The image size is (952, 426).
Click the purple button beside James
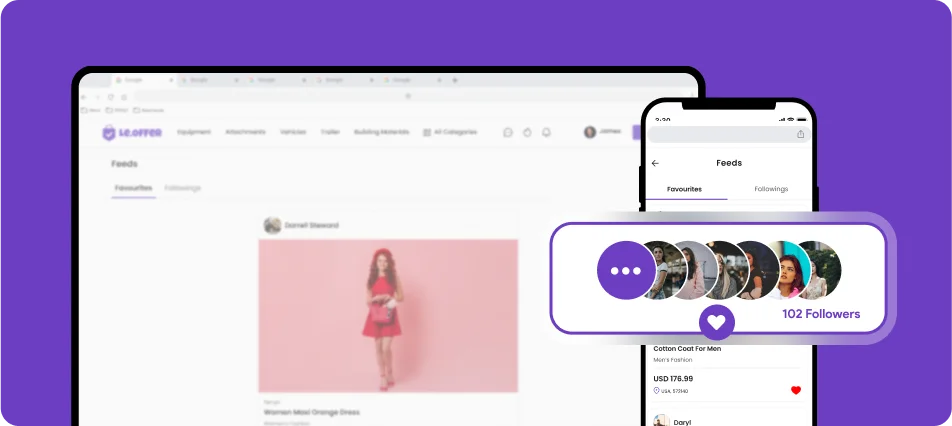coord(636,132)
